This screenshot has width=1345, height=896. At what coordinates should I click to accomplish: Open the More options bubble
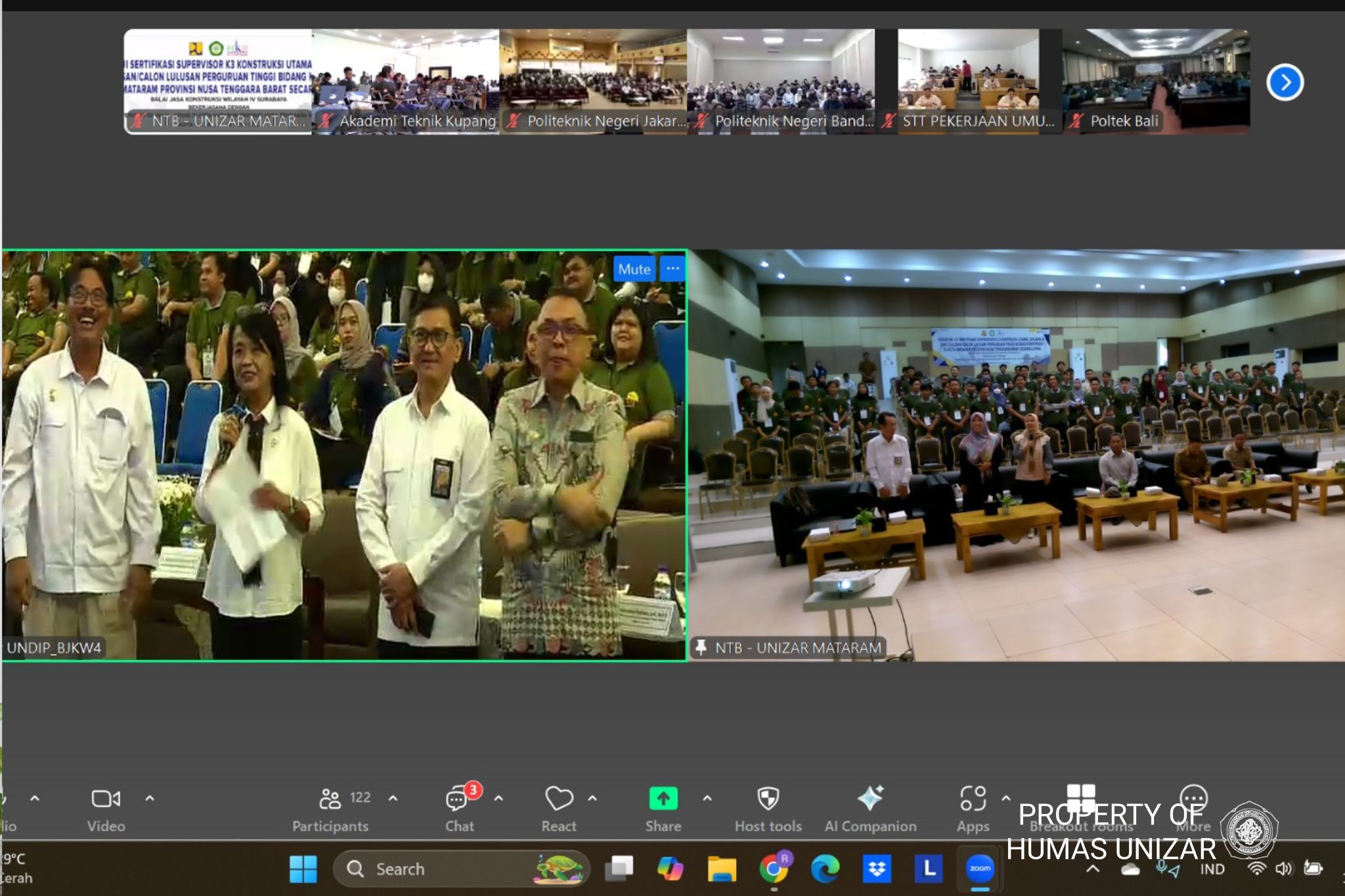tap(1193, 809)
